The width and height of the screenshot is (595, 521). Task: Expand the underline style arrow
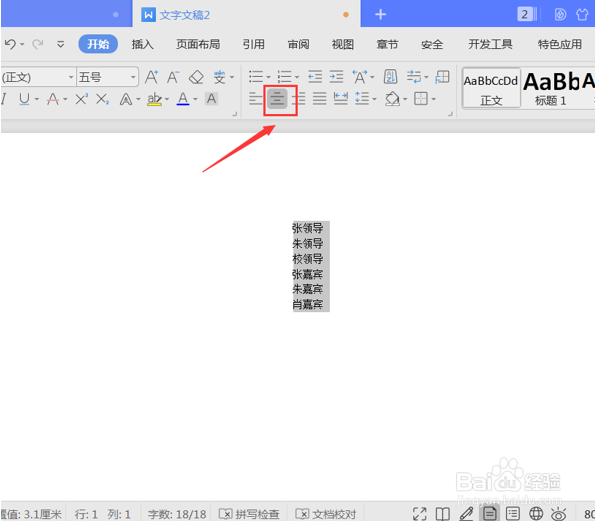click(37, 99)
